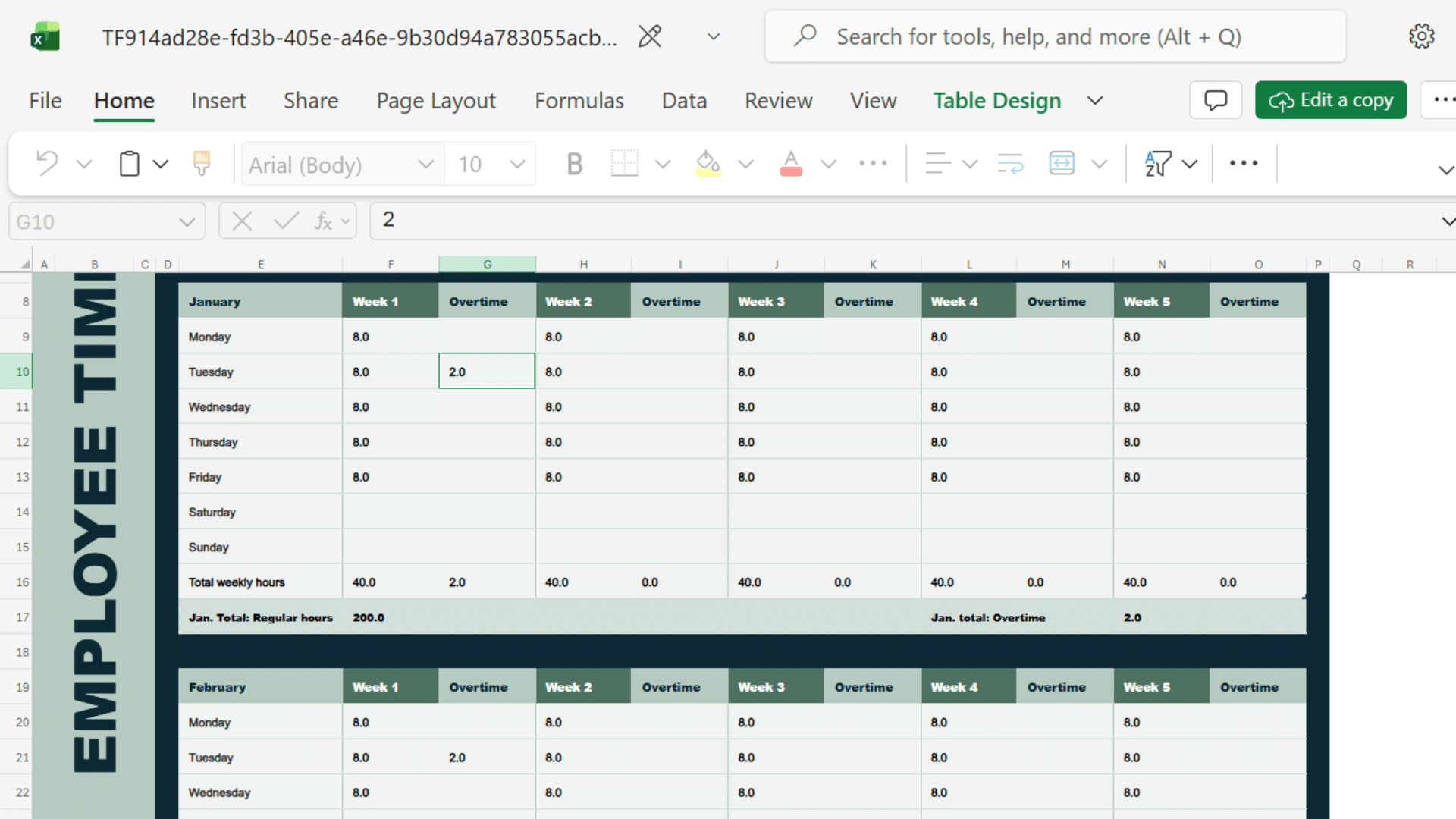The height and width of the screenshot is (819, 1456).
Task: Apply the Fill Color bucket
Action: (x=708, y=163)
